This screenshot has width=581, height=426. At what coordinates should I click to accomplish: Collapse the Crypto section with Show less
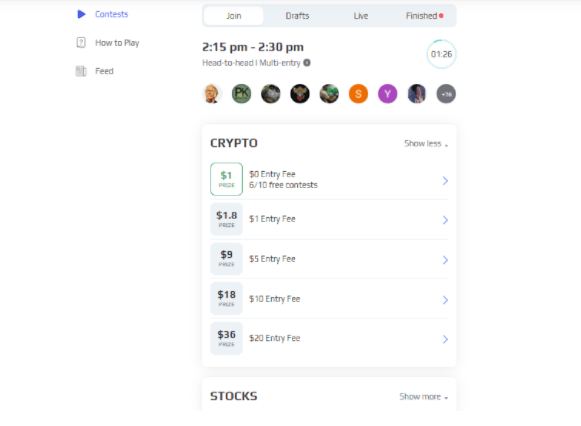click(426, 144)
